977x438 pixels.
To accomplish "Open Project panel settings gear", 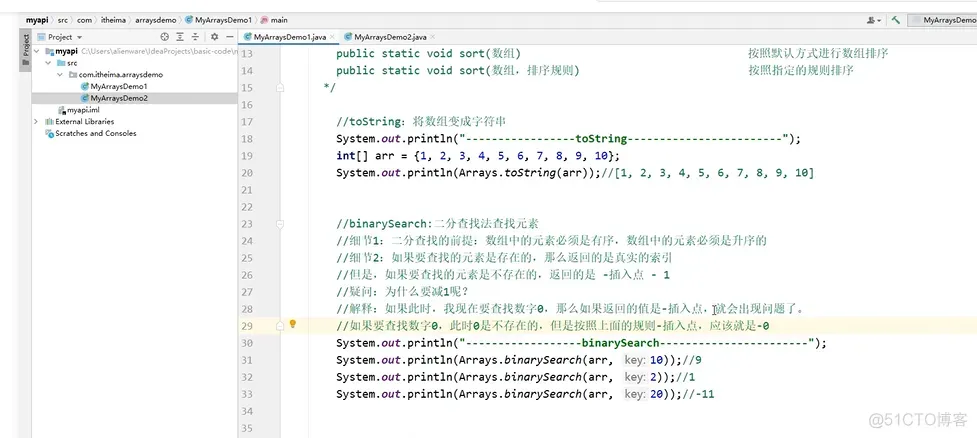I will (x=214, y=37).
